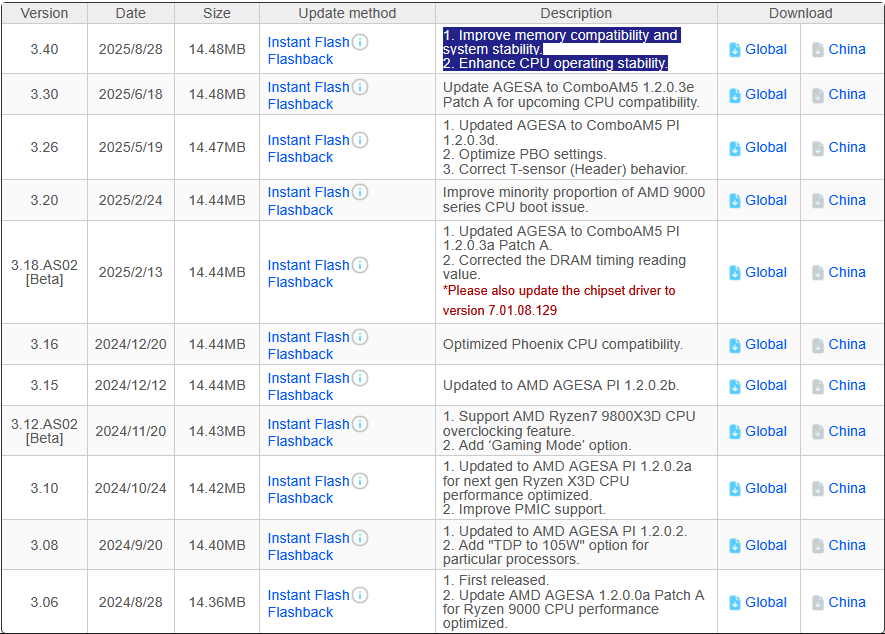Click the Size column header

[217, 13]
